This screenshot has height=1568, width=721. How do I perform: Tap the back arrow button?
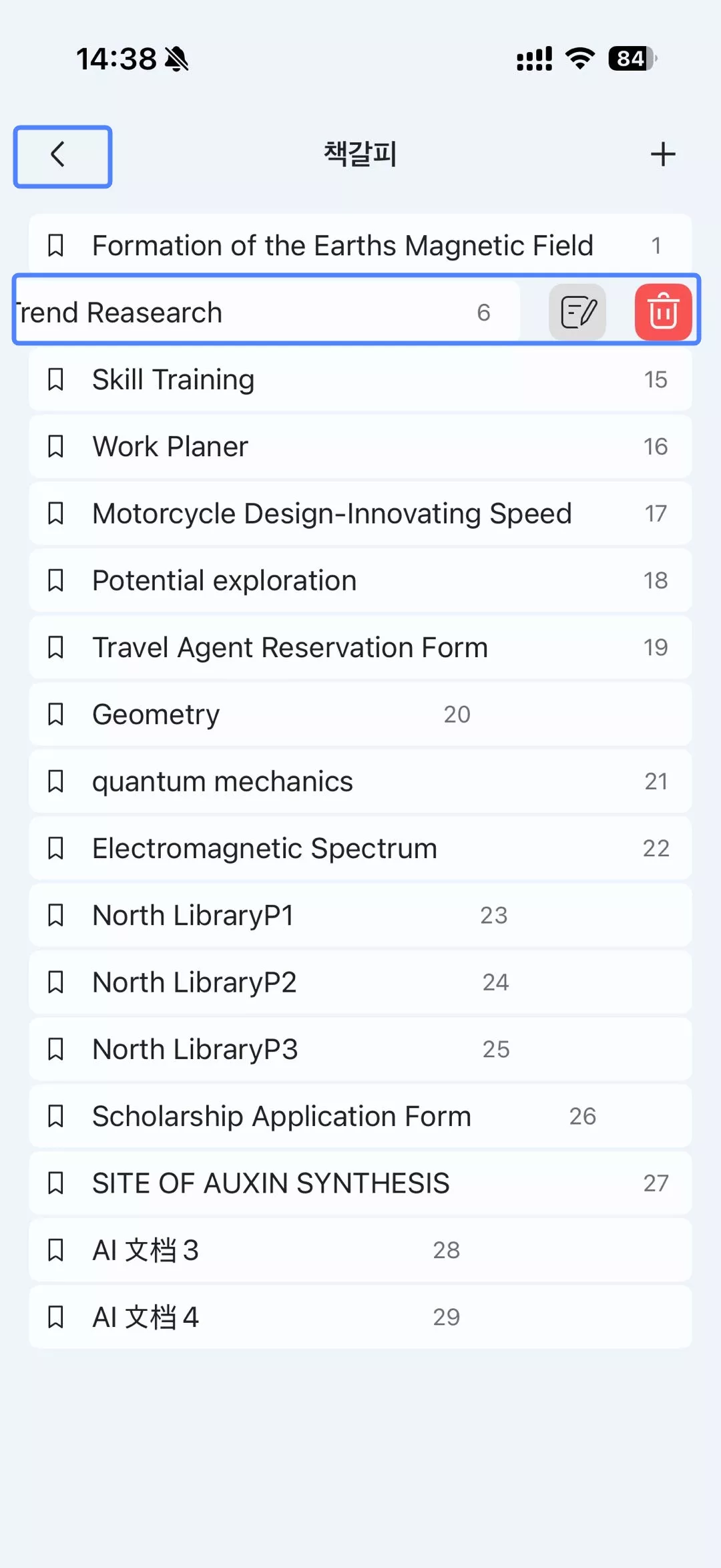click(61, 156)
